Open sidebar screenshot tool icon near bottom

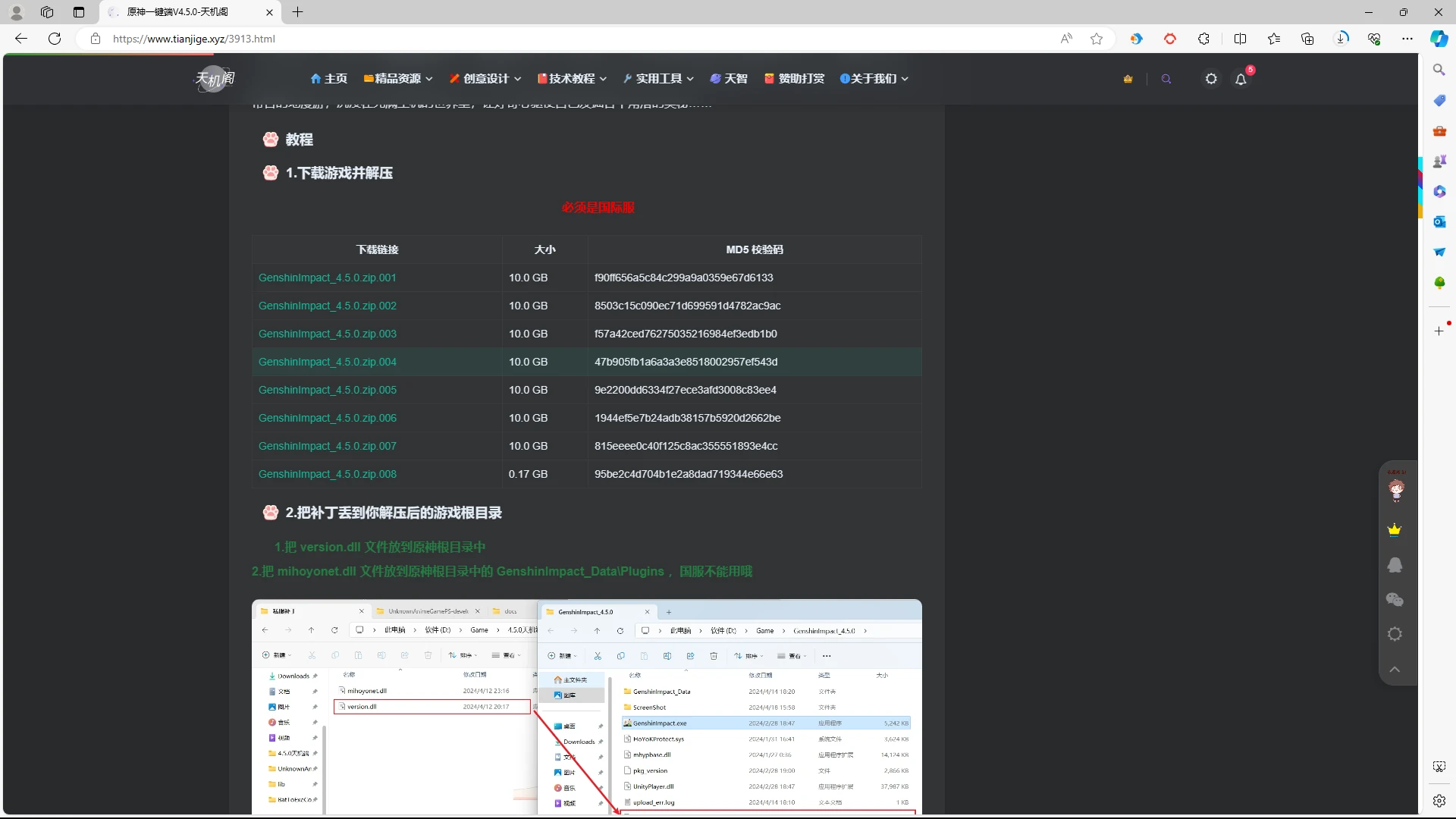(1439, 767)
